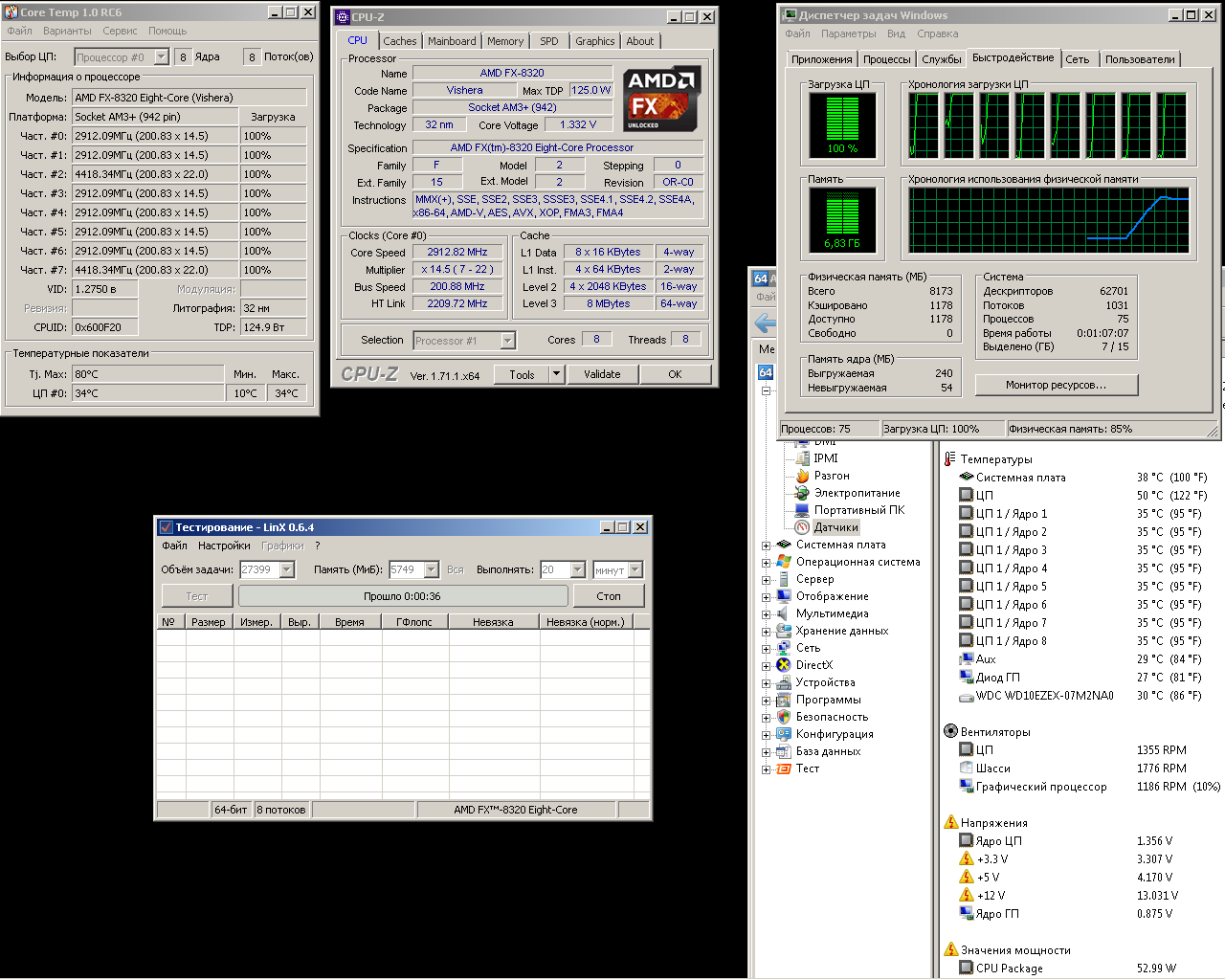
Task: Select the +3.3 V voltage icon
Action: pos(967,859)
